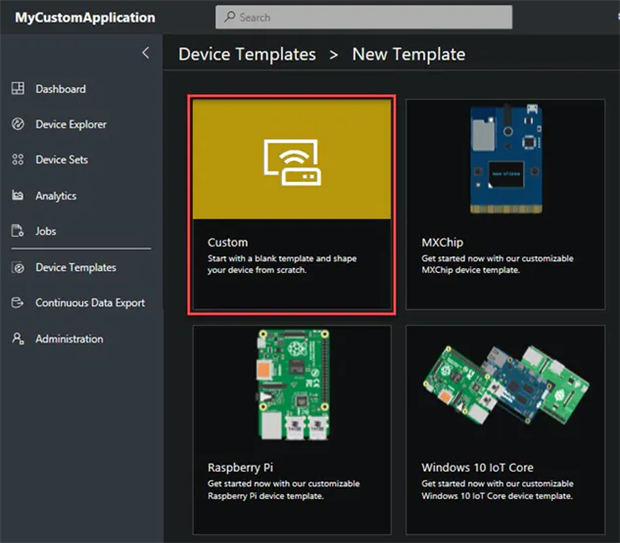Navigate to Jobs

point(46,231)
